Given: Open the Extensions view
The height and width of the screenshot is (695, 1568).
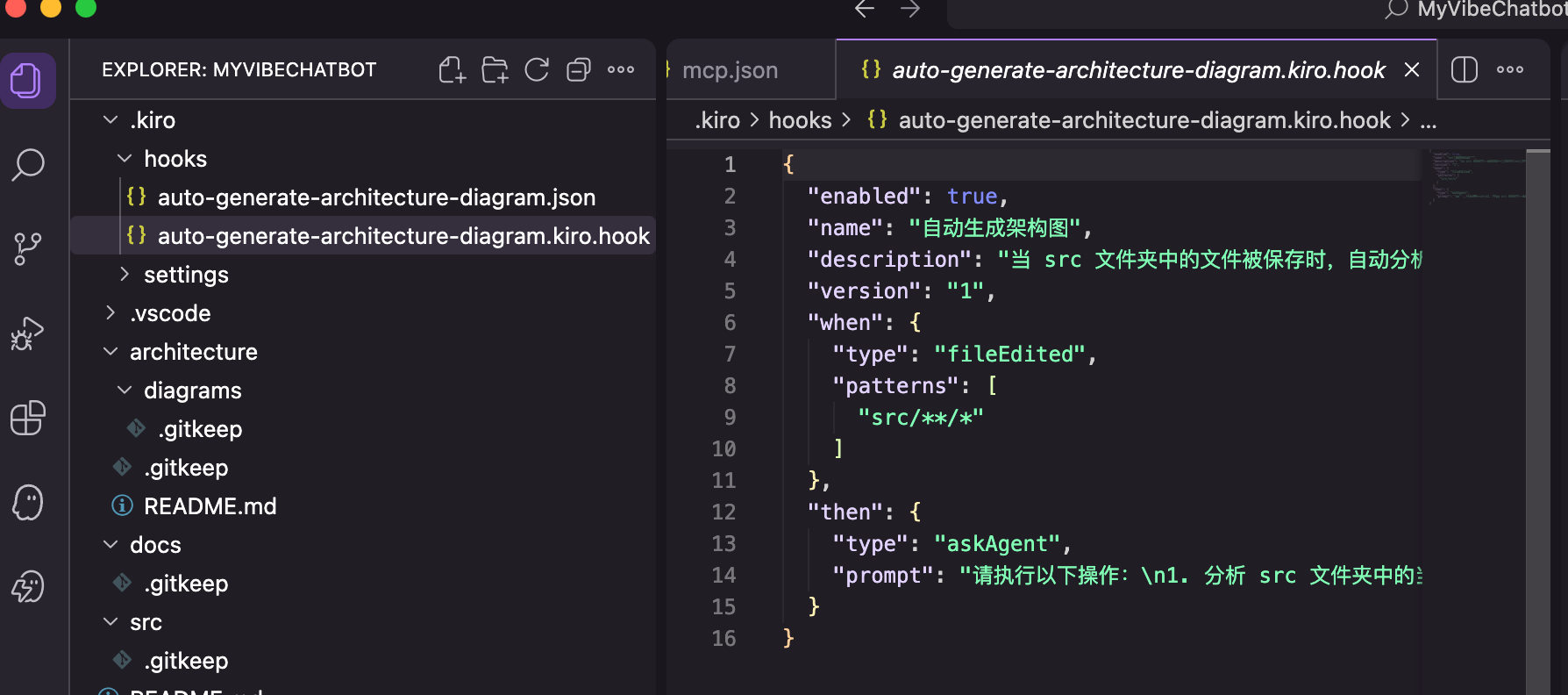Looking at the screenshot, I should coord(28,418).
